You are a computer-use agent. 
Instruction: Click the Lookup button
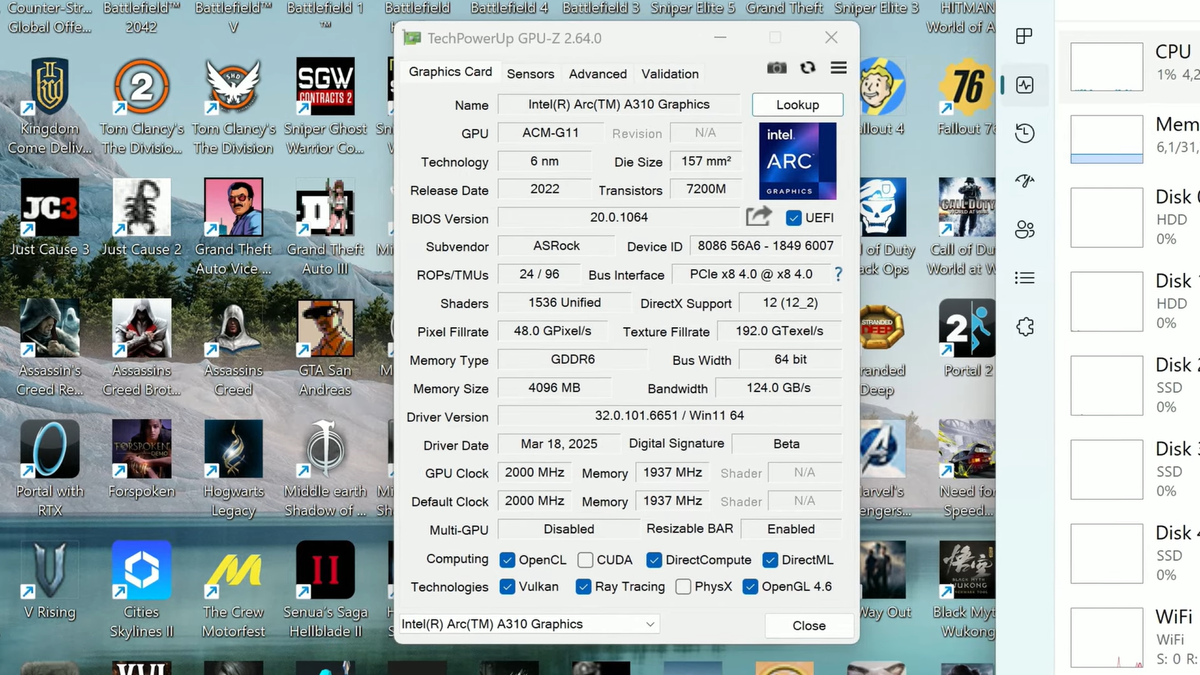click(797, 105)
